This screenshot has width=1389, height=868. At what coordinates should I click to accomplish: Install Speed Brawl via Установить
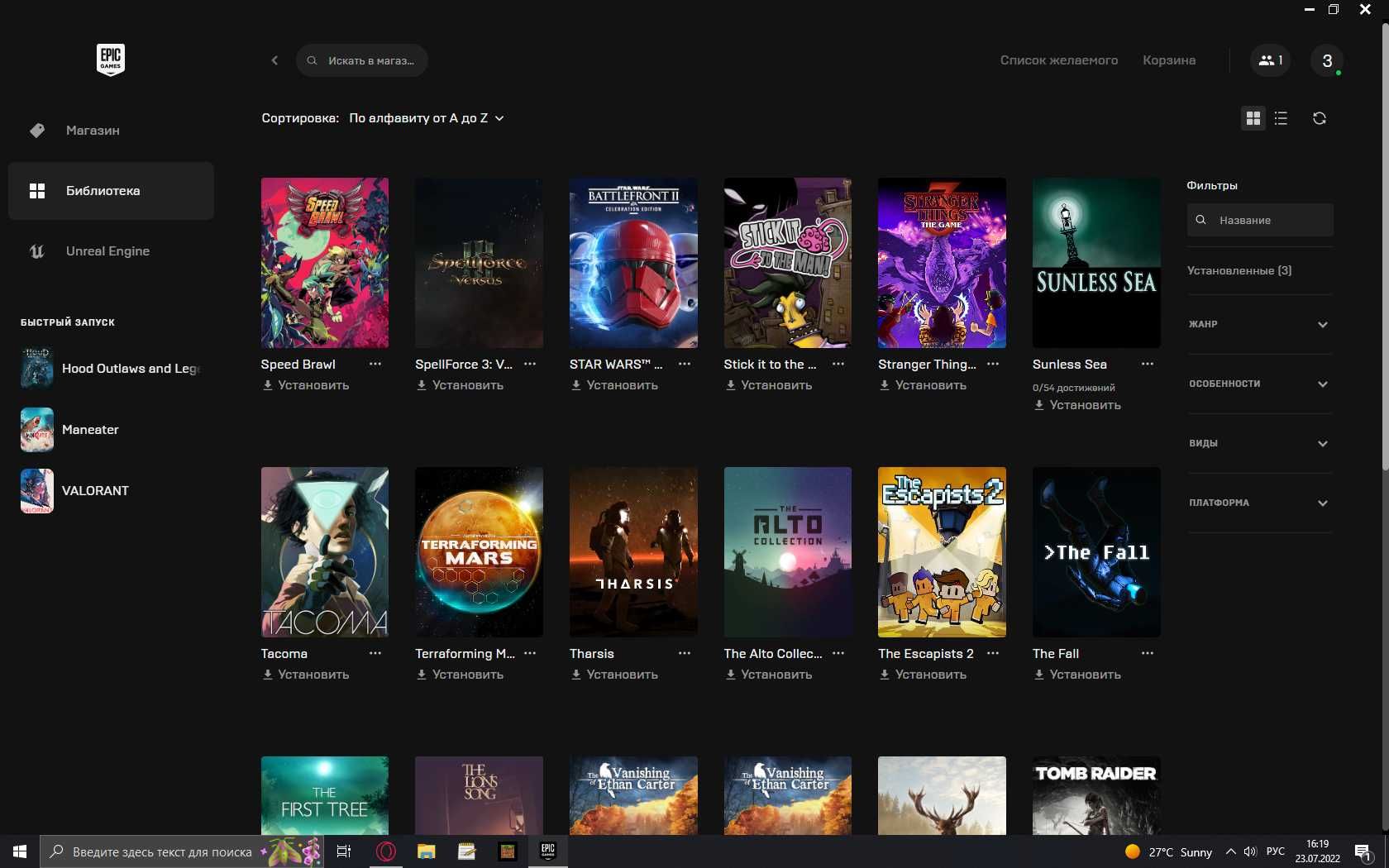(x=306, y=385)
